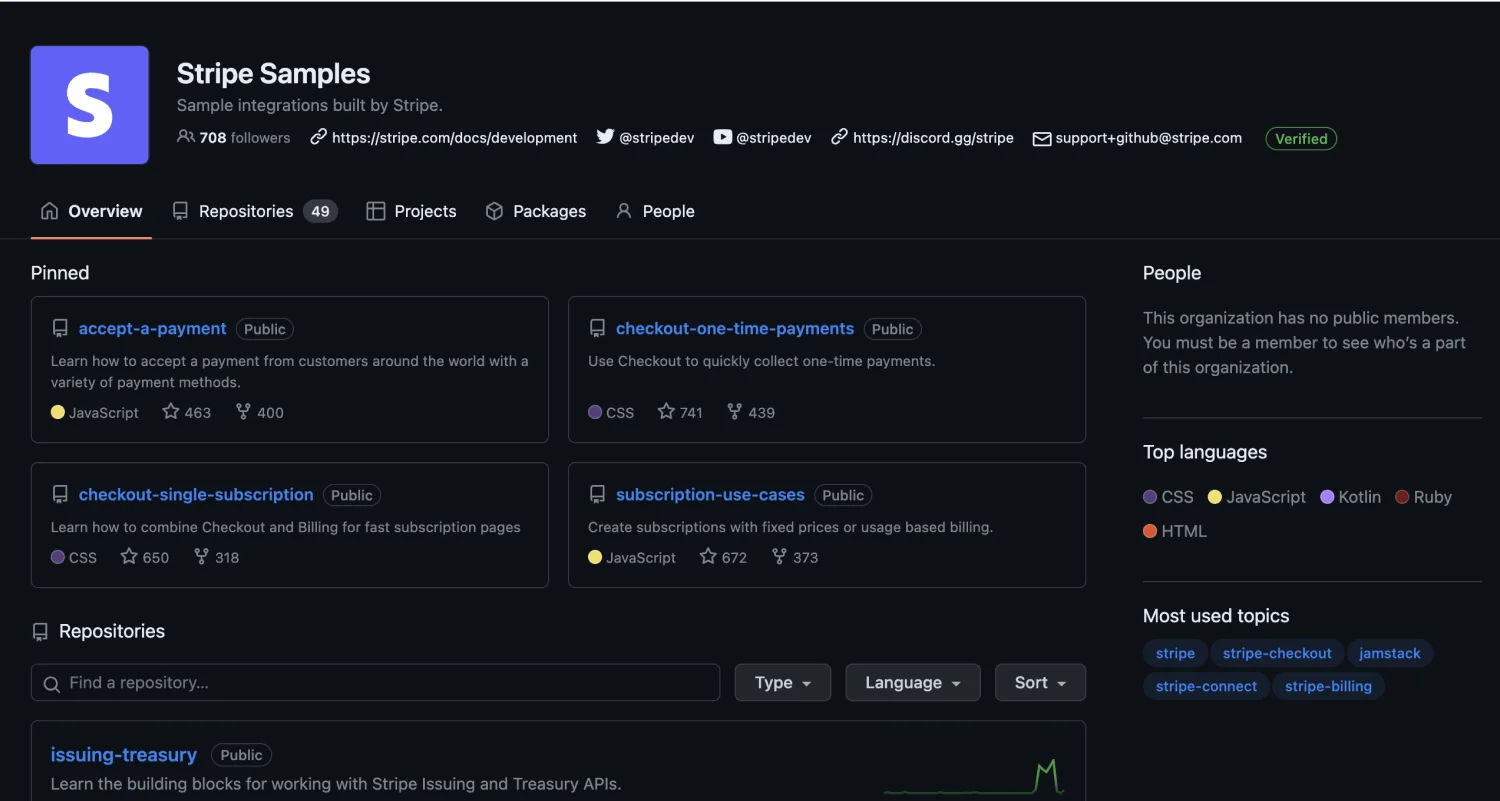
Task: Click the Projects table icon
Action: pyautogui.click(x=376, y=211)
